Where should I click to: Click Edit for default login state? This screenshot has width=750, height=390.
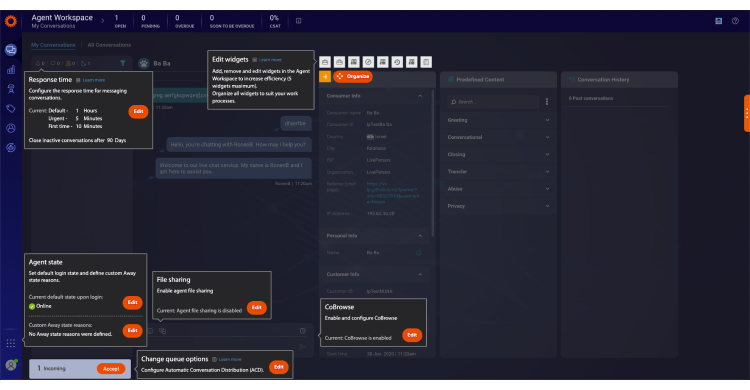coord(132,302)
